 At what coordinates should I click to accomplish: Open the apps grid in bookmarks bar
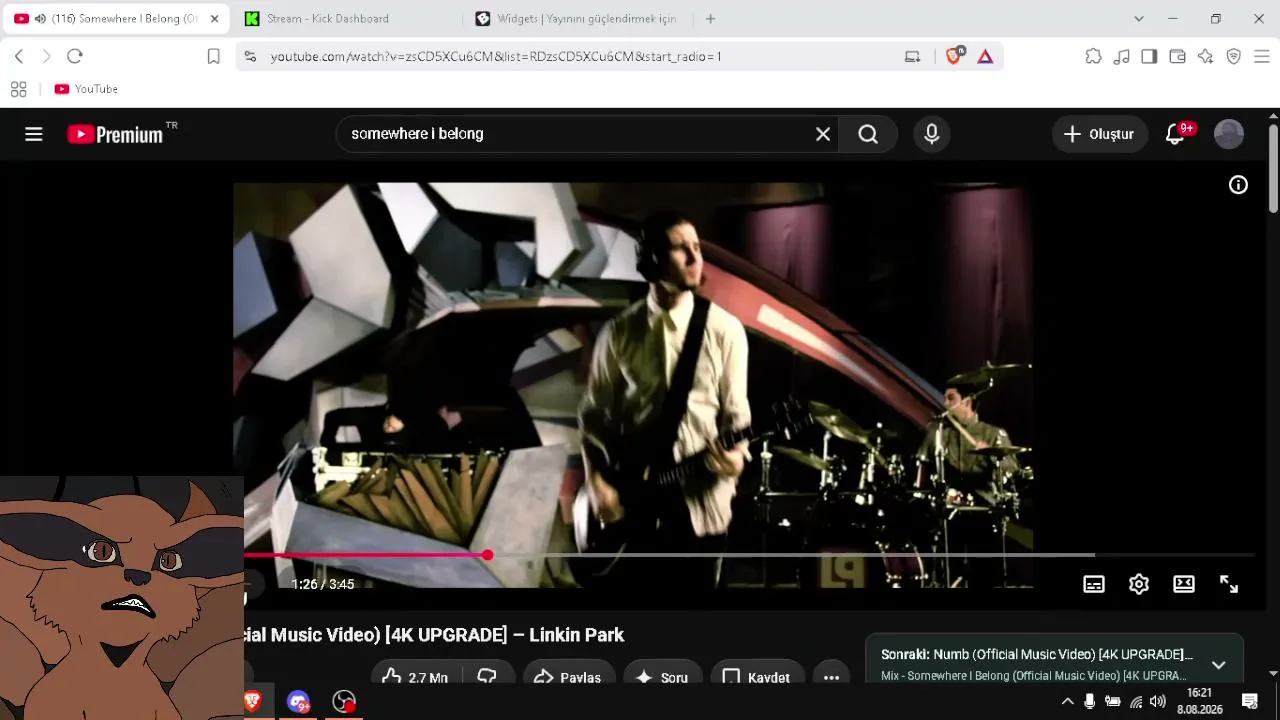point(18,89)
